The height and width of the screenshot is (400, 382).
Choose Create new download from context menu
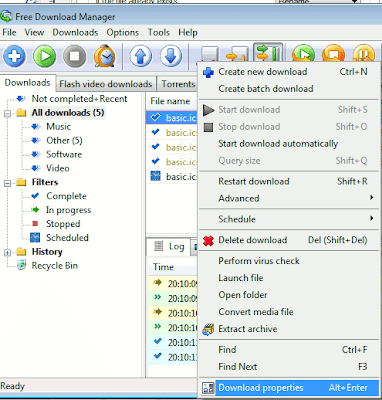[x=289, y=72]
